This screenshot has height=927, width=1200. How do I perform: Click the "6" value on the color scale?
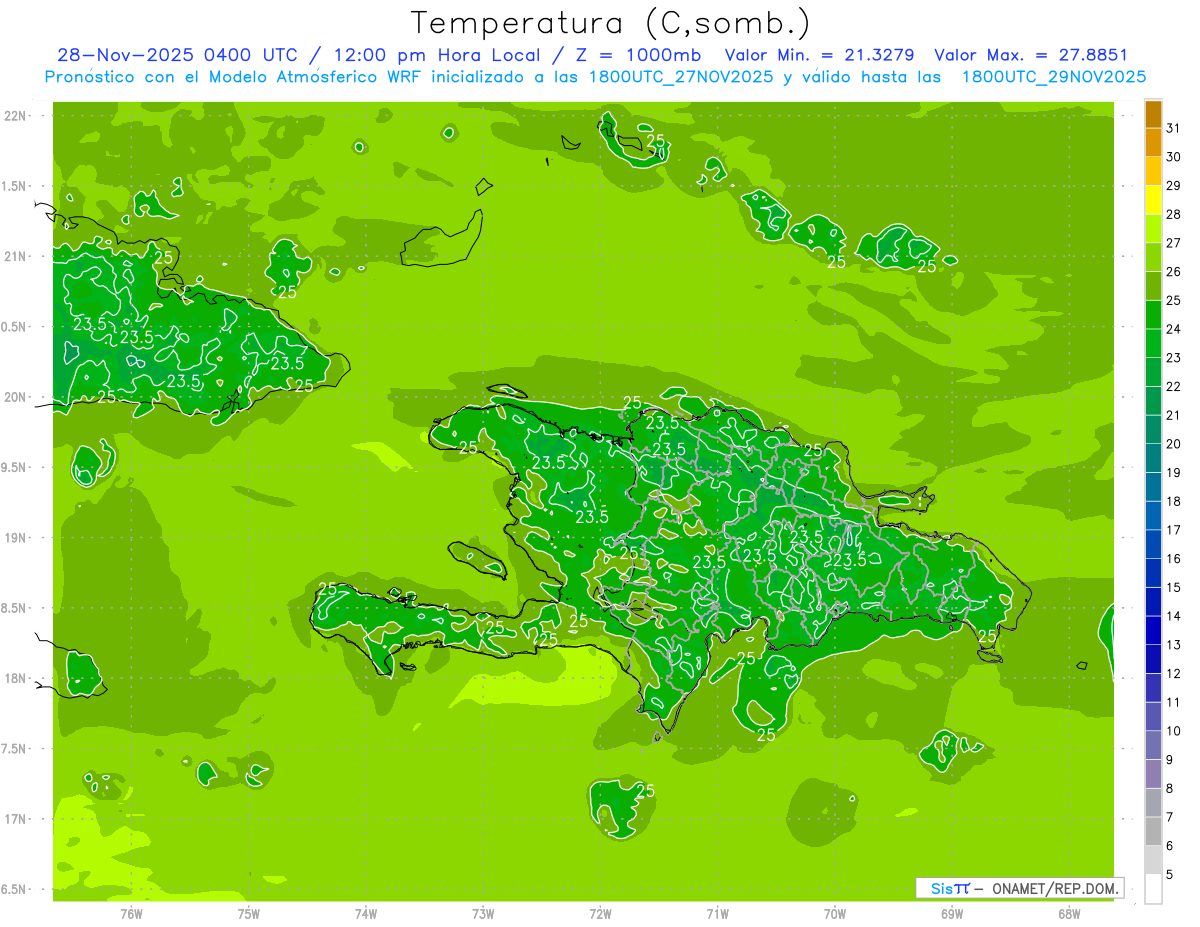tap(1170, 846)
